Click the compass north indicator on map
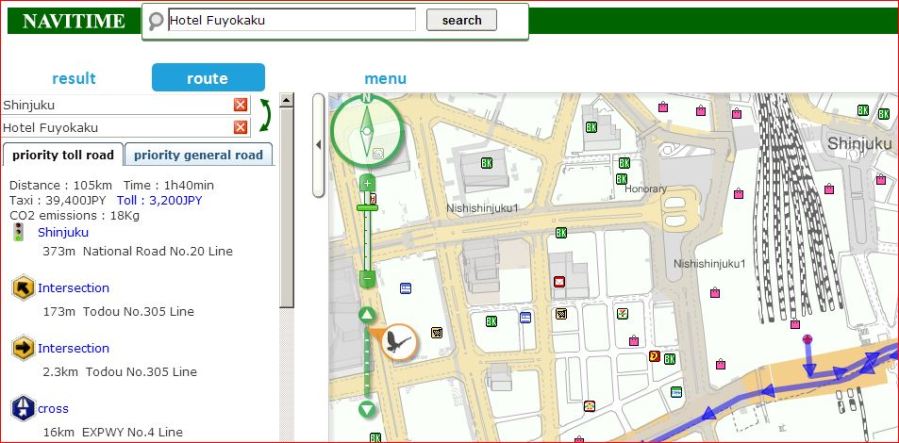 367,98
